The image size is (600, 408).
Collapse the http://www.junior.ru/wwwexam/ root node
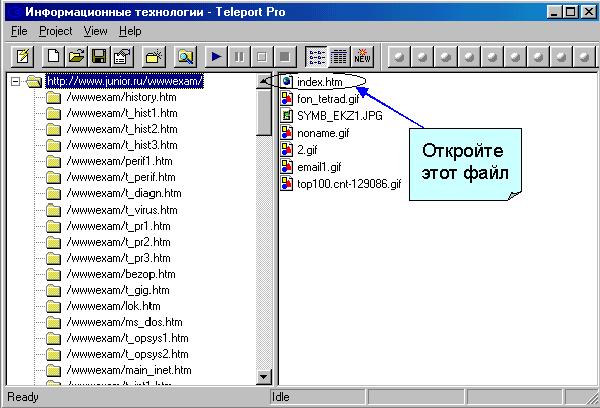[x=13, y=81]
